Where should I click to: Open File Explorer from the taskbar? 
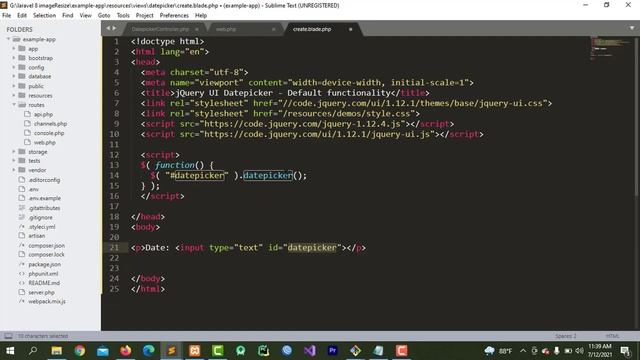[56, 351]
